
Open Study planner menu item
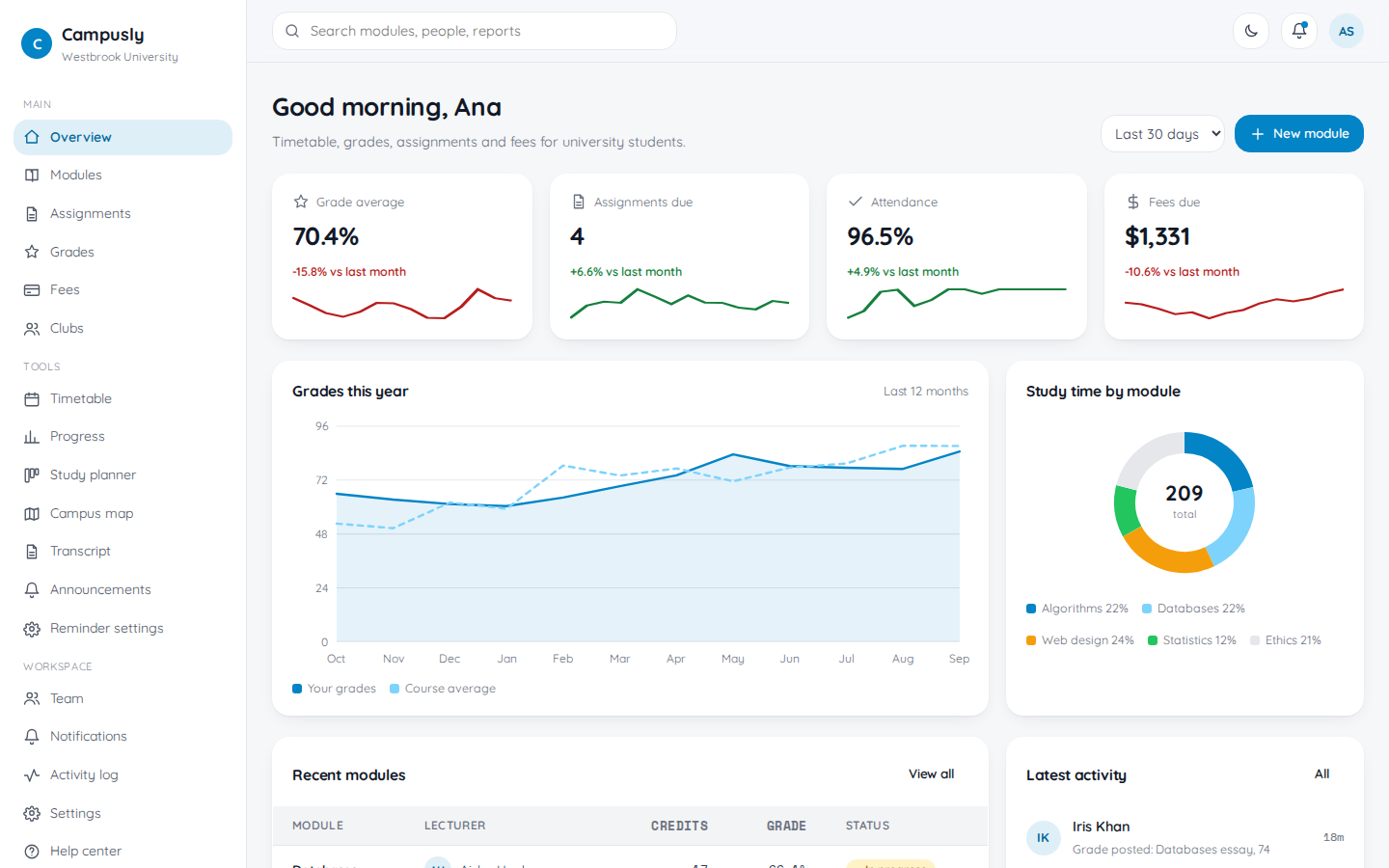click(x=123, y=475)
